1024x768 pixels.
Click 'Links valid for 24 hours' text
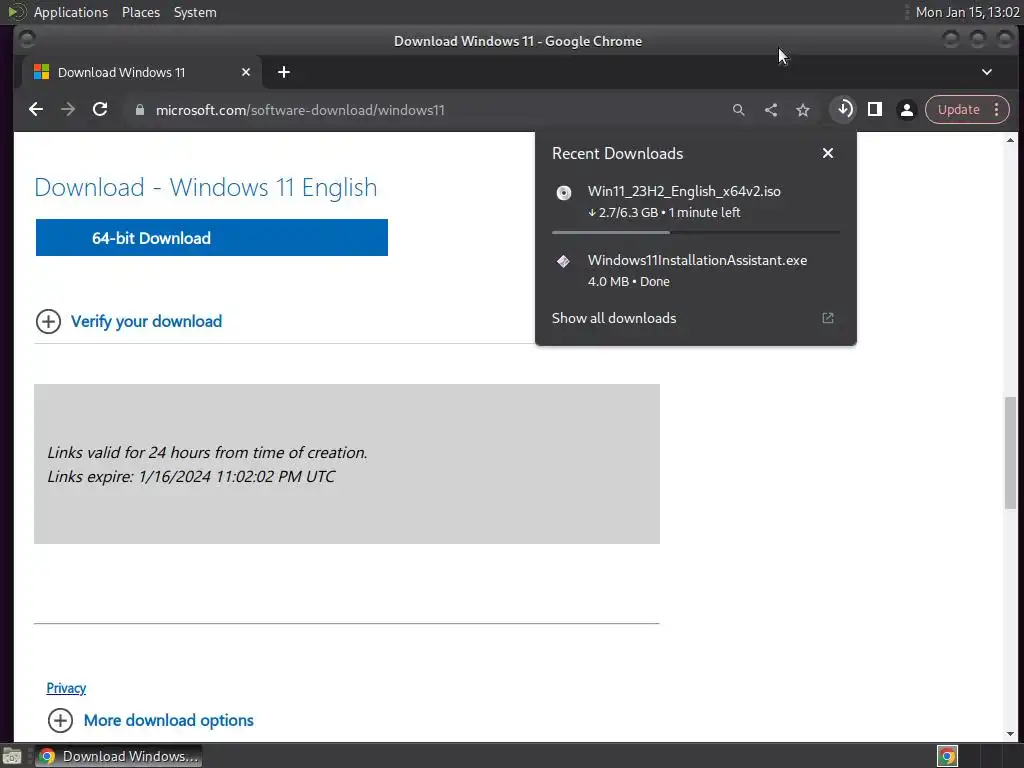[x=207, y=453]
